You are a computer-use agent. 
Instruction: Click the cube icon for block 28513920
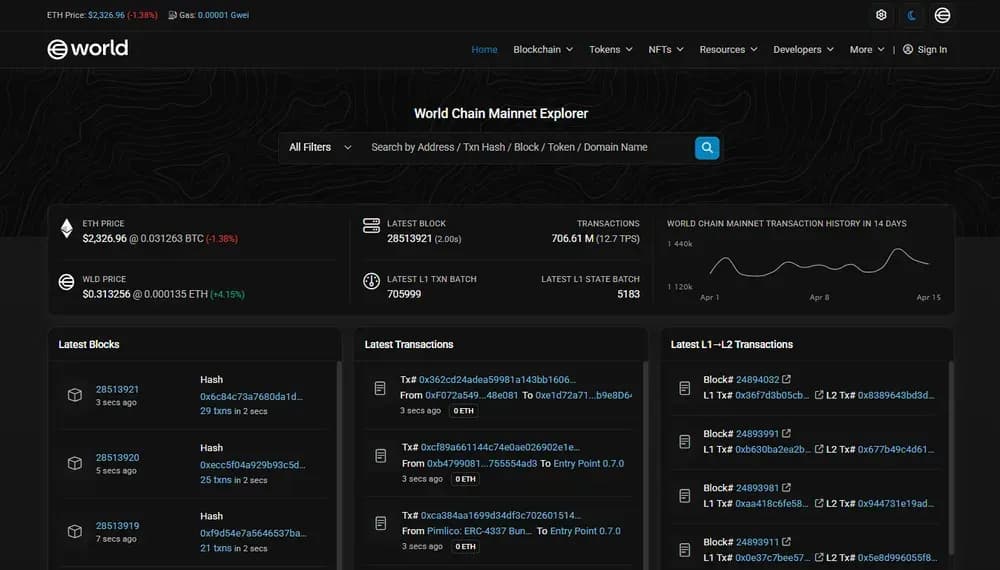click(75, 464)
